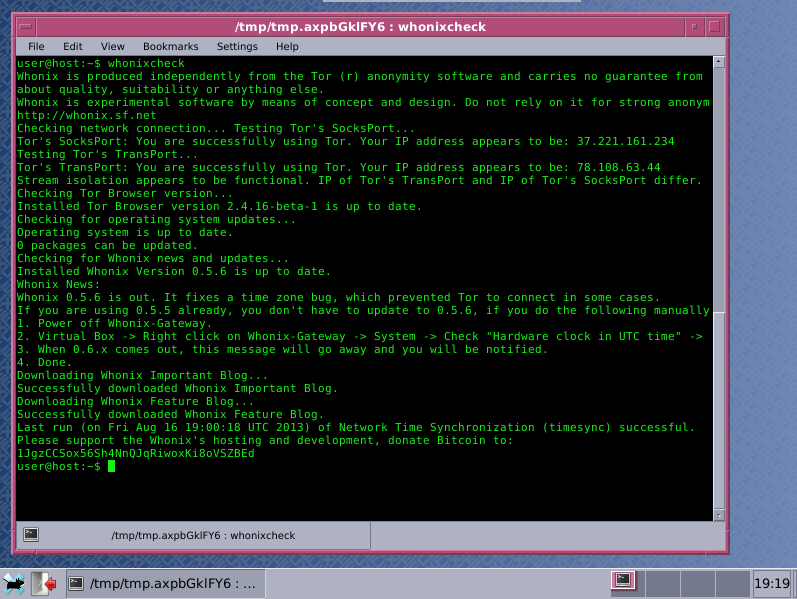Open the Settings menu
The image size is (797, 599).
pos(237,46)
